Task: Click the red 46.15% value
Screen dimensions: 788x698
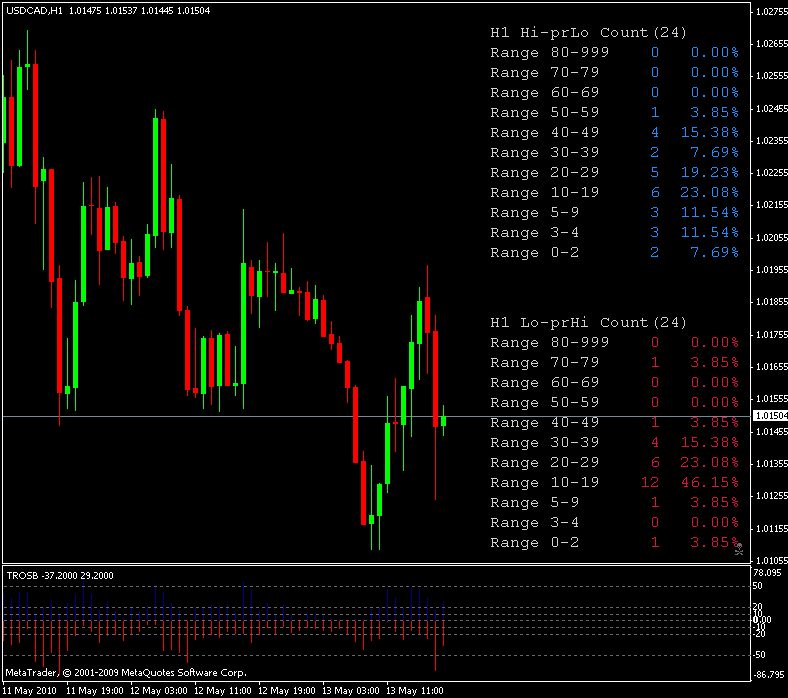Action: [x=710, y=482]
